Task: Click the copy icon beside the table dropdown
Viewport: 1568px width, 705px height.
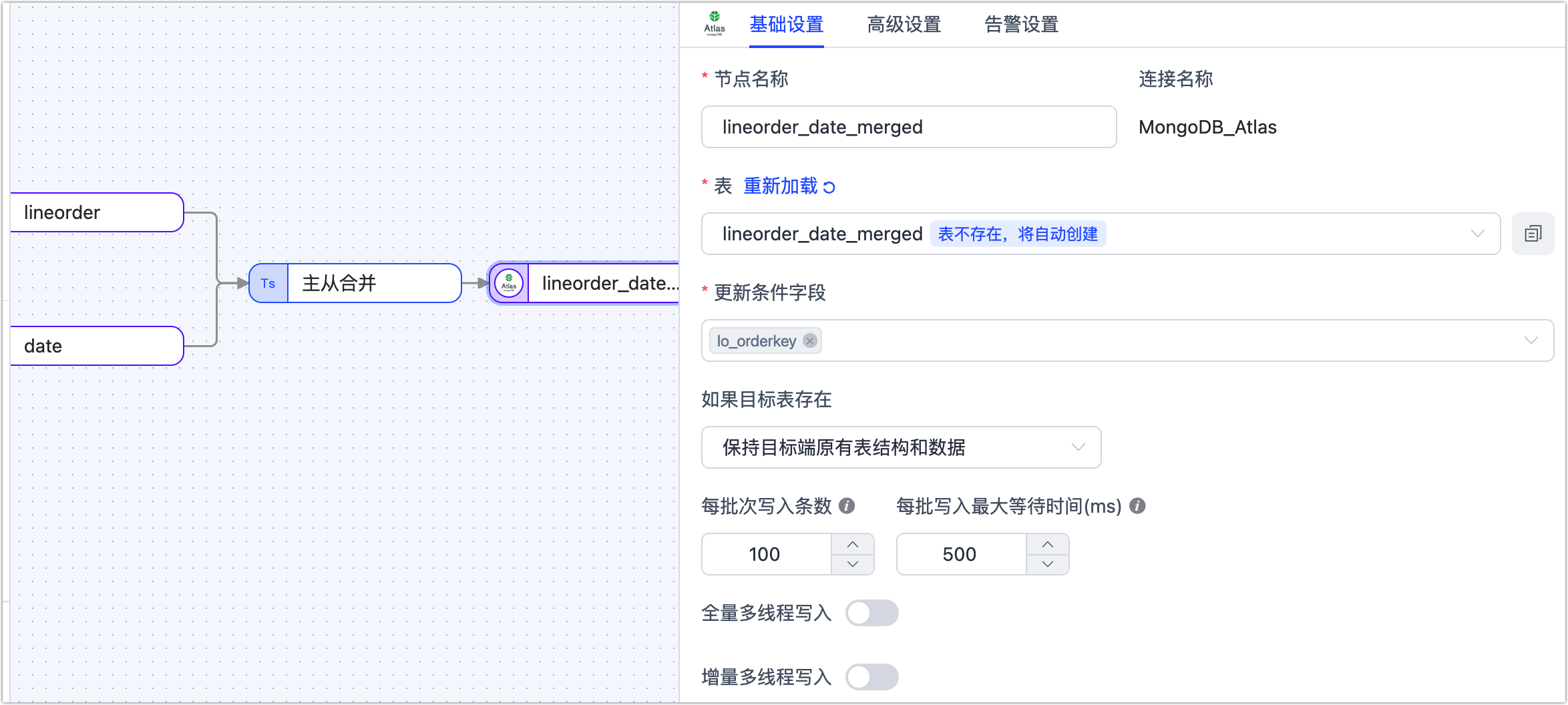Action: (x=1533, y=234)
